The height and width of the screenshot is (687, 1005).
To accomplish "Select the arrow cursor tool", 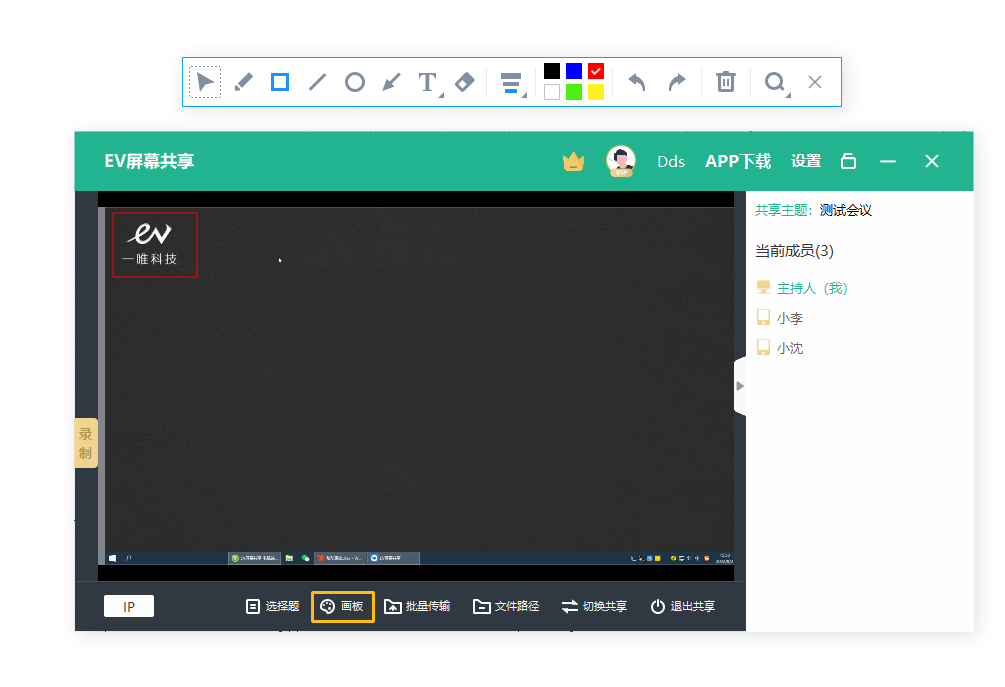I will (x=205, y=81).
